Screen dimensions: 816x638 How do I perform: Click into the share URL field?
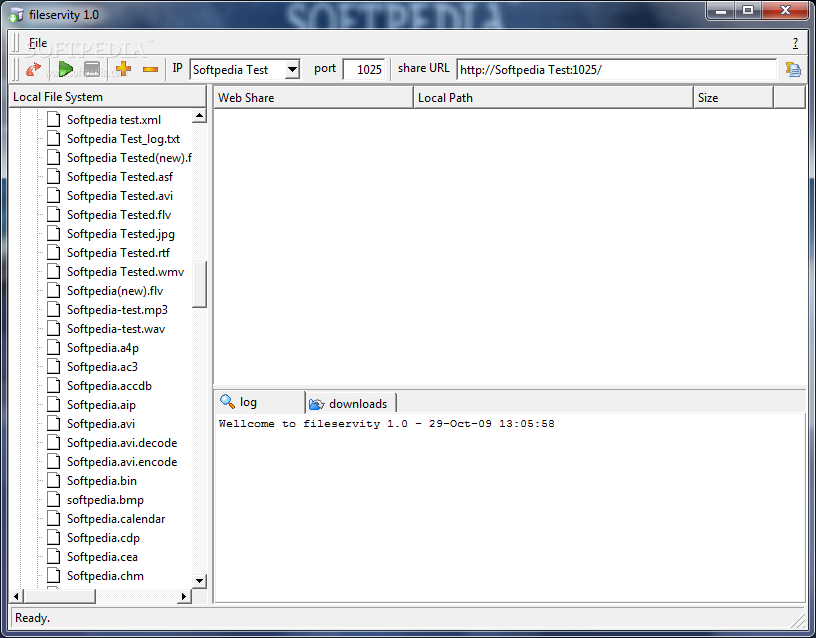pos(616,69)
